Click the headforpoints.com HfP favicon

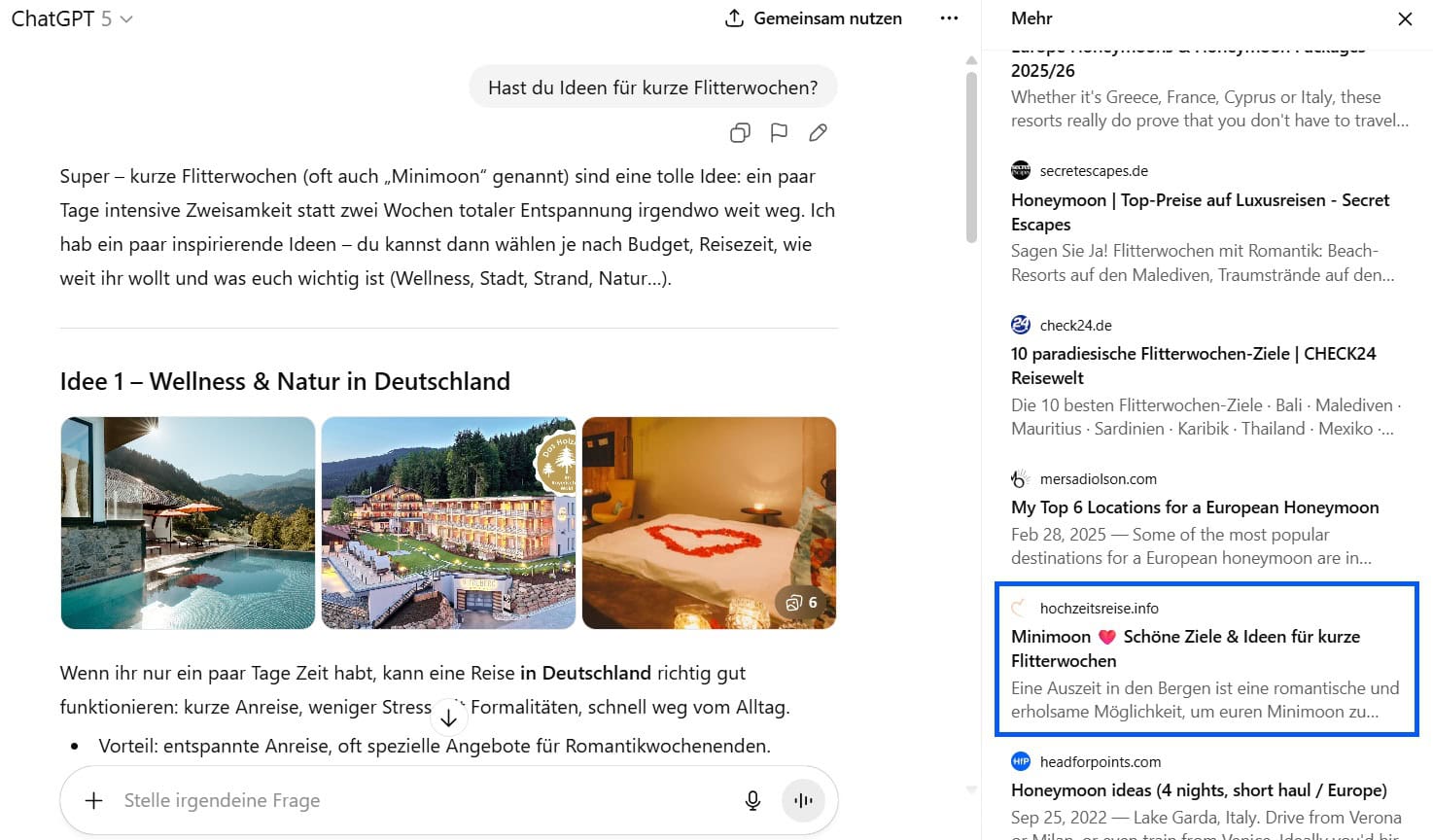1021,761
